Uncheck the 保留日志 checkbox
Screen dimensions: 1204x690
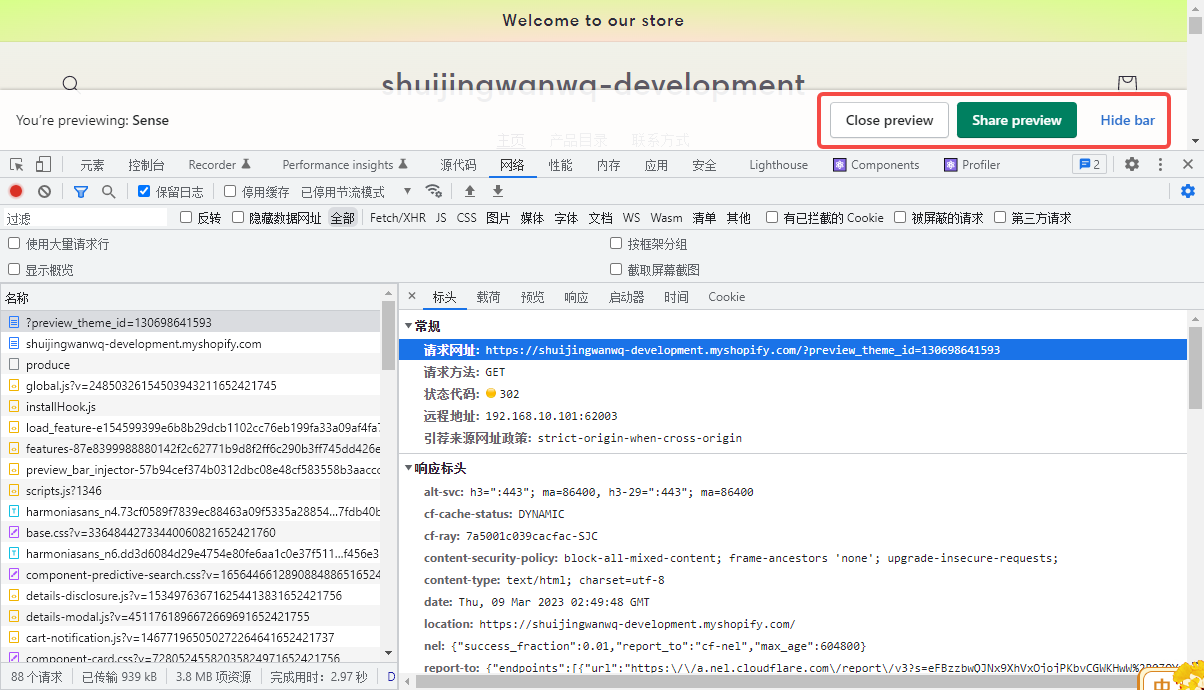144,191
